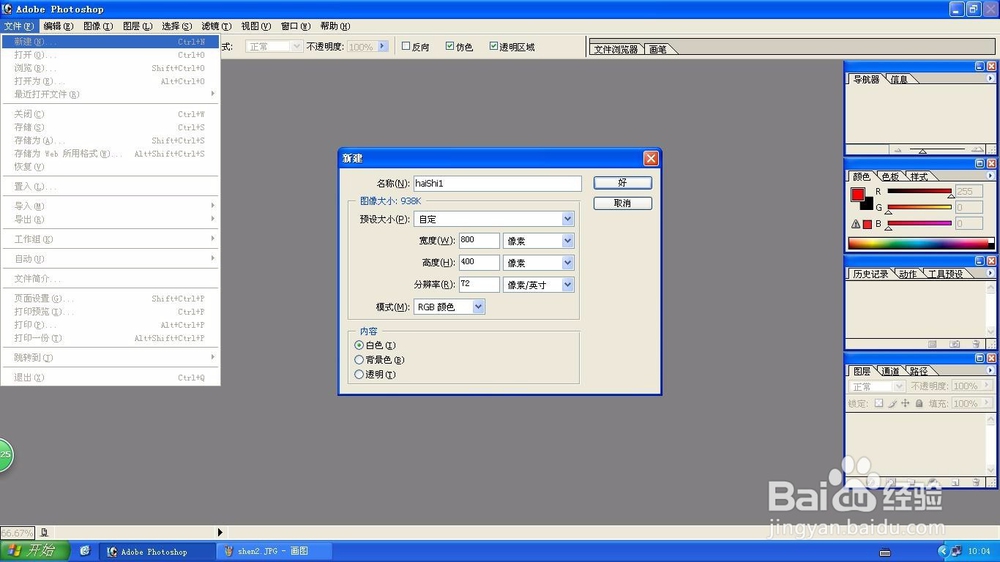Click the document status icon beside zoom percentage

(x=44, y=532)
